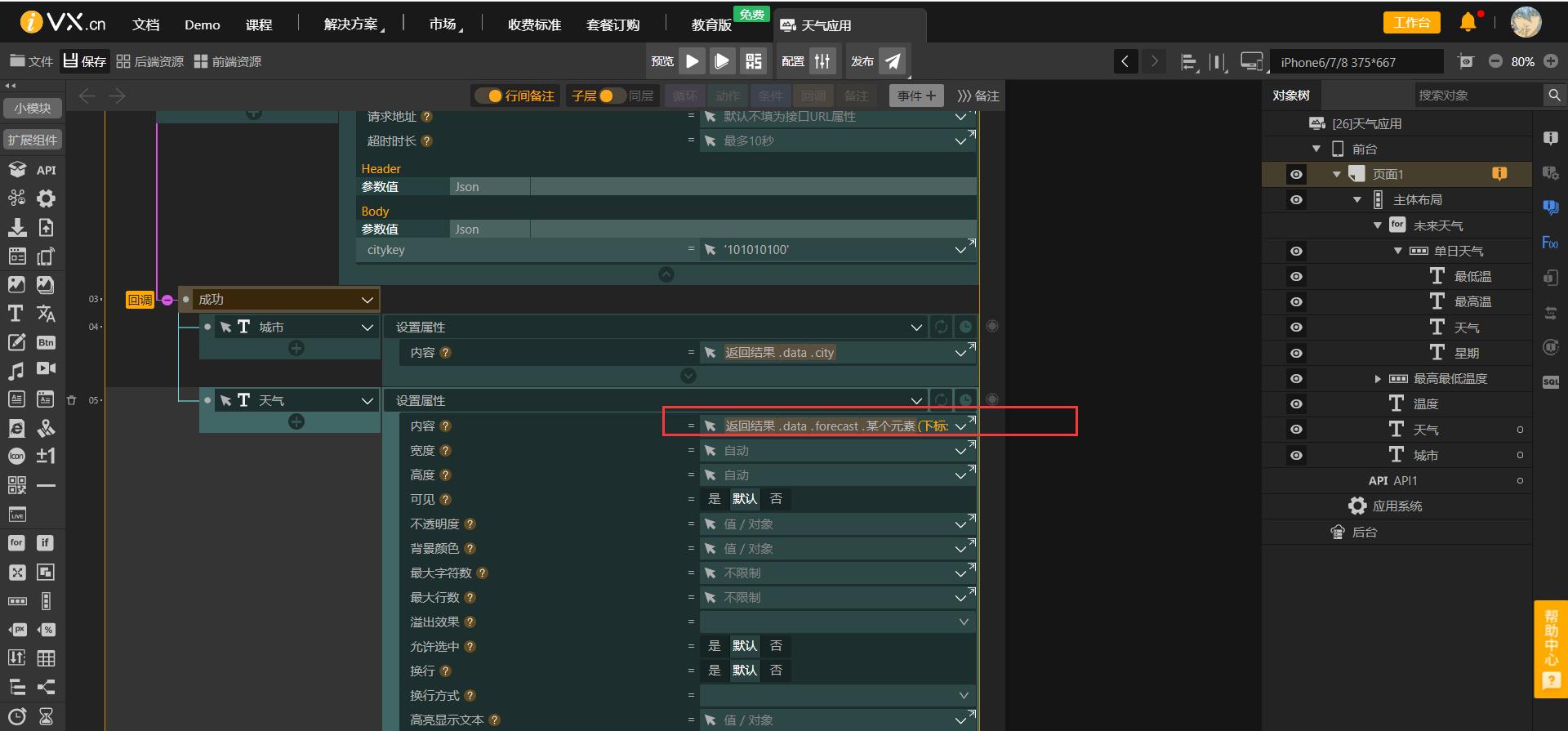Set 换行 option to 是
Viewport: 1568px width, 731px height.
(715, 671)
